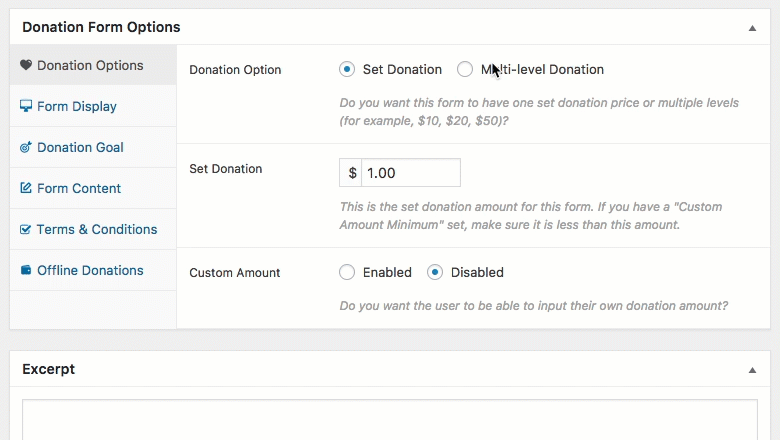Screen dimensions: 780x440
Task: Click the bank icon beside Offline Donations
Action: 26,271
